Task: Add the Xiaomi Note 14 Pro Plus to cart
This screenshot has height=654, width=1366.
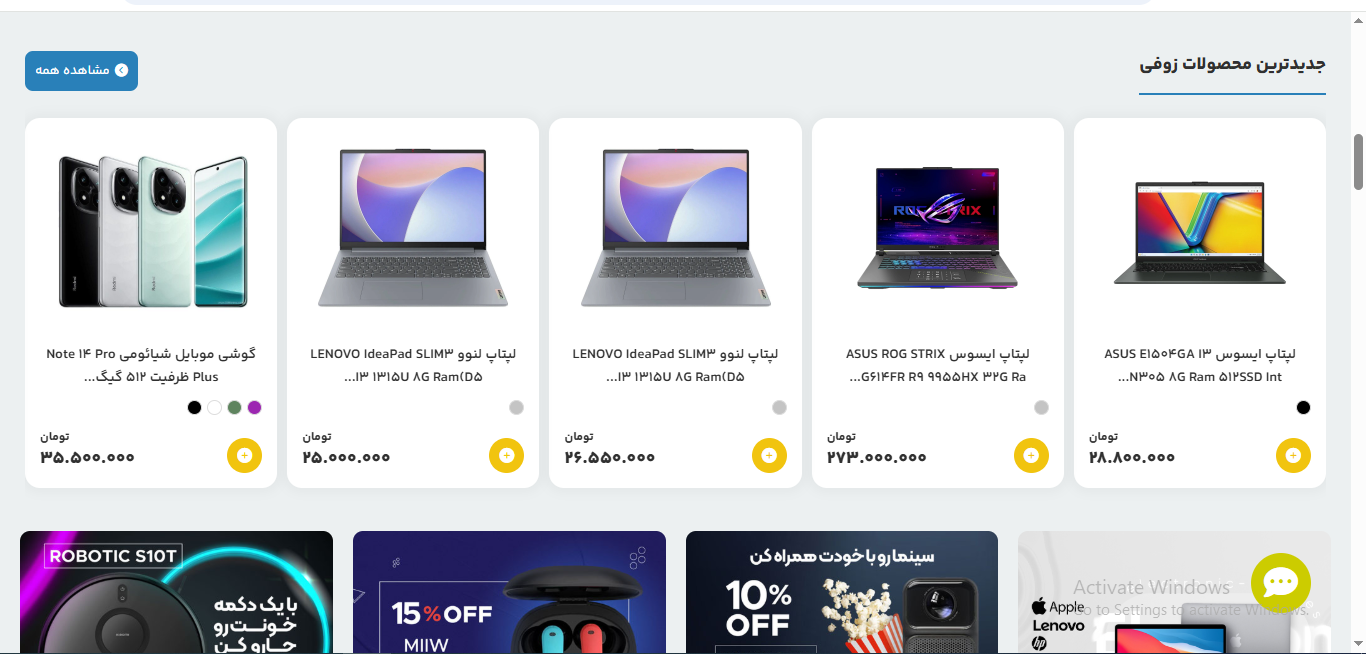Action: 244,455
